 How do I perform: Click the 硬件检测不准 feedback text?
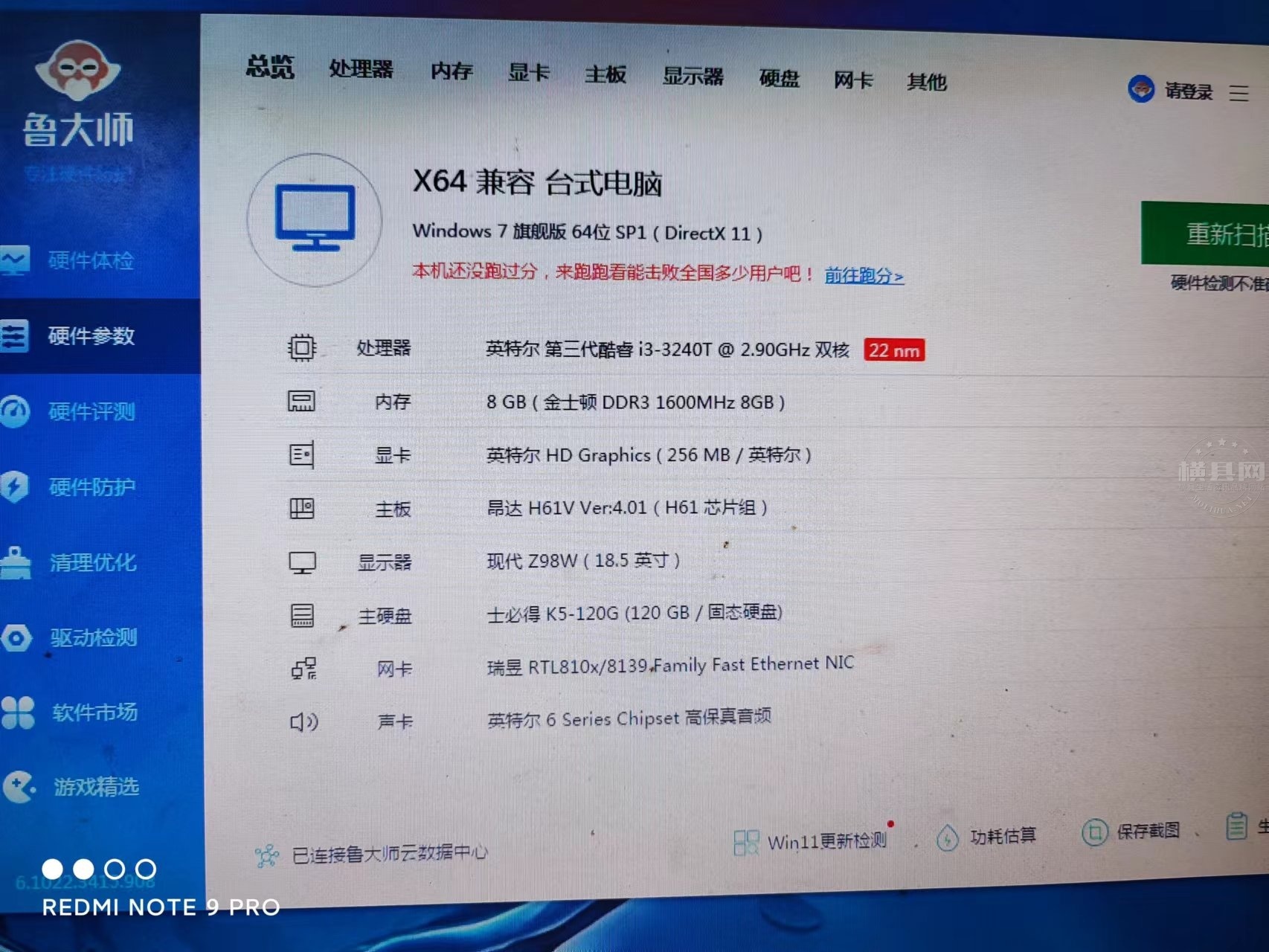(x=1220, y=283)
